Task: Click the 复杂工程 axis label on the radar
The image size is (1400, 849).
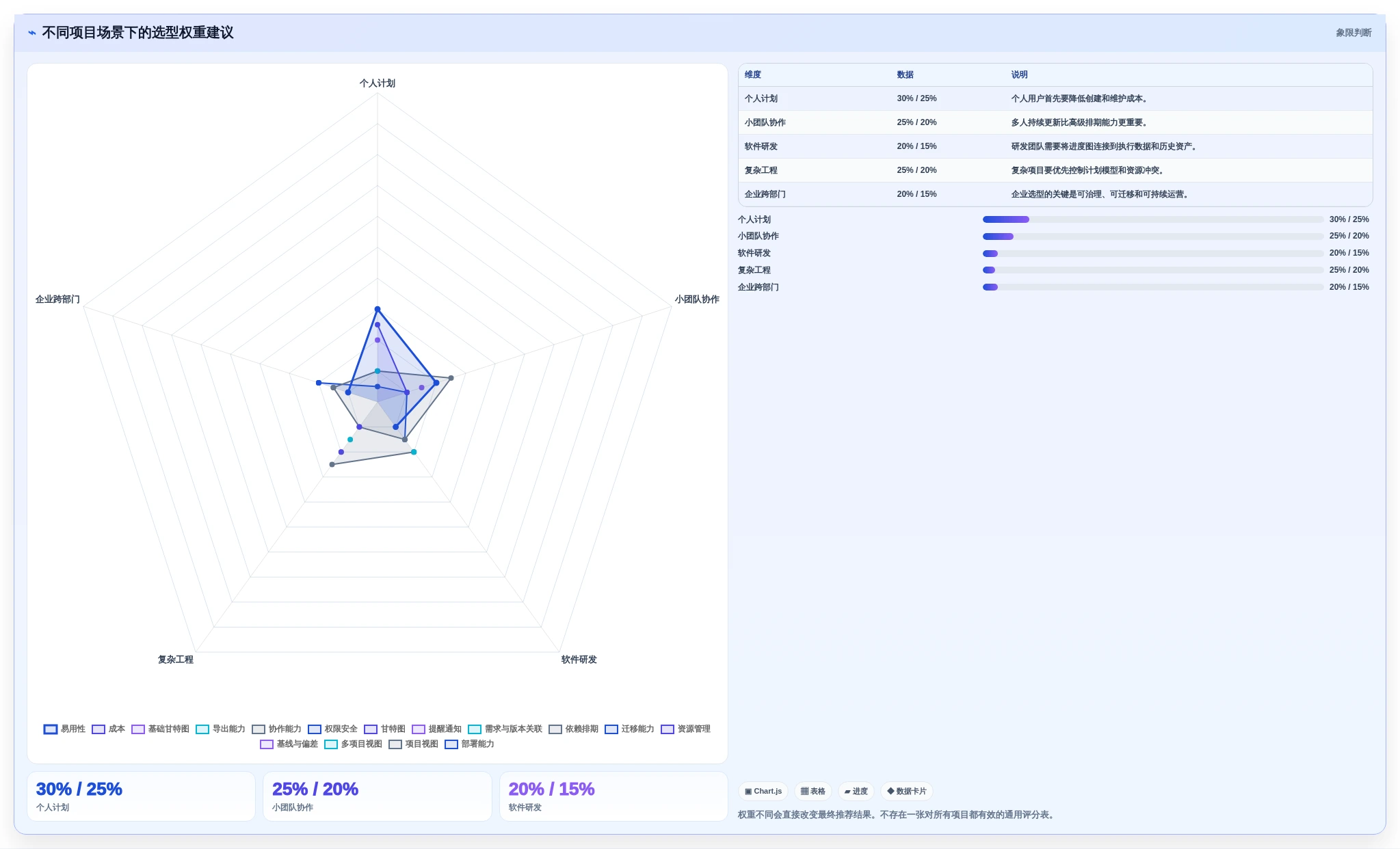Action: [x=176, y=660]
